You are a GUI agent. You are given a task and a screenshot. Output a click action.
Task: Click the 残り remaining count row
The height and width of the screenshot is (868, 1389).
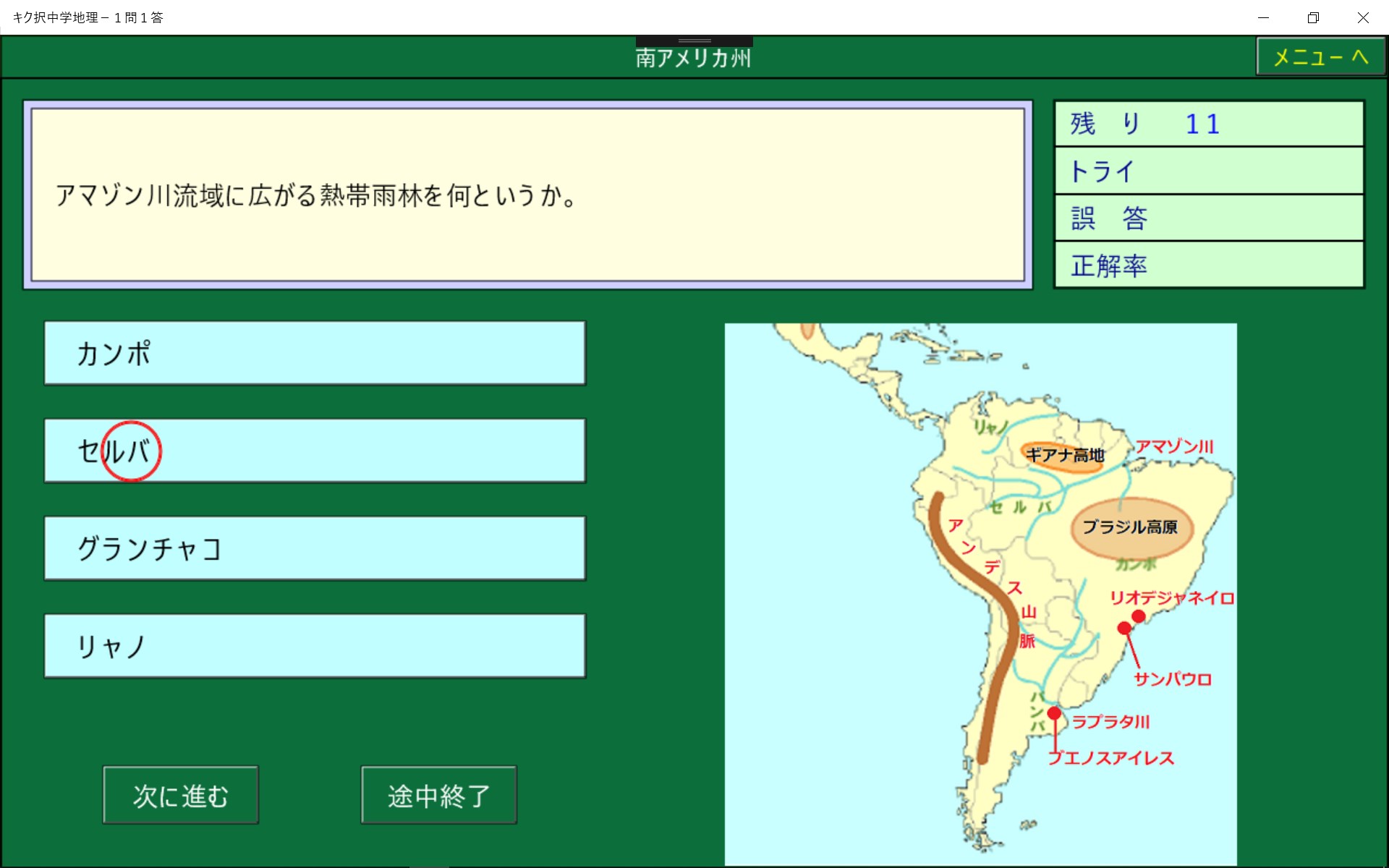tap(1209, 124)
